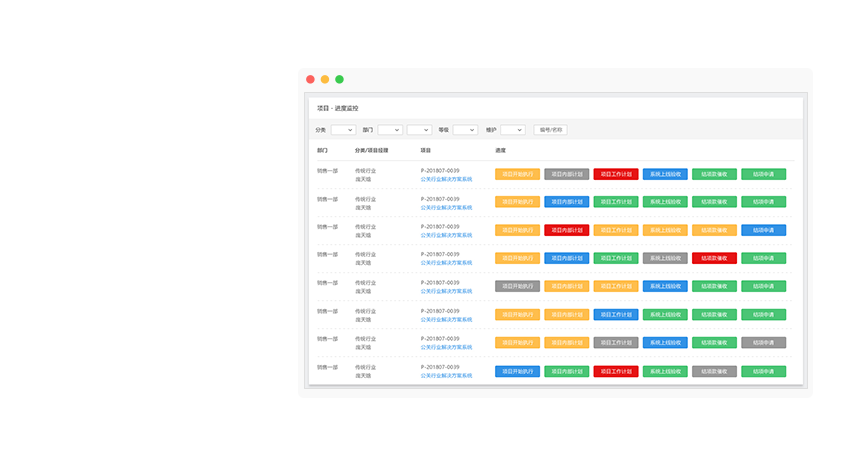
Task: Click the 编号/名称 search field
Action: [550, 130]
